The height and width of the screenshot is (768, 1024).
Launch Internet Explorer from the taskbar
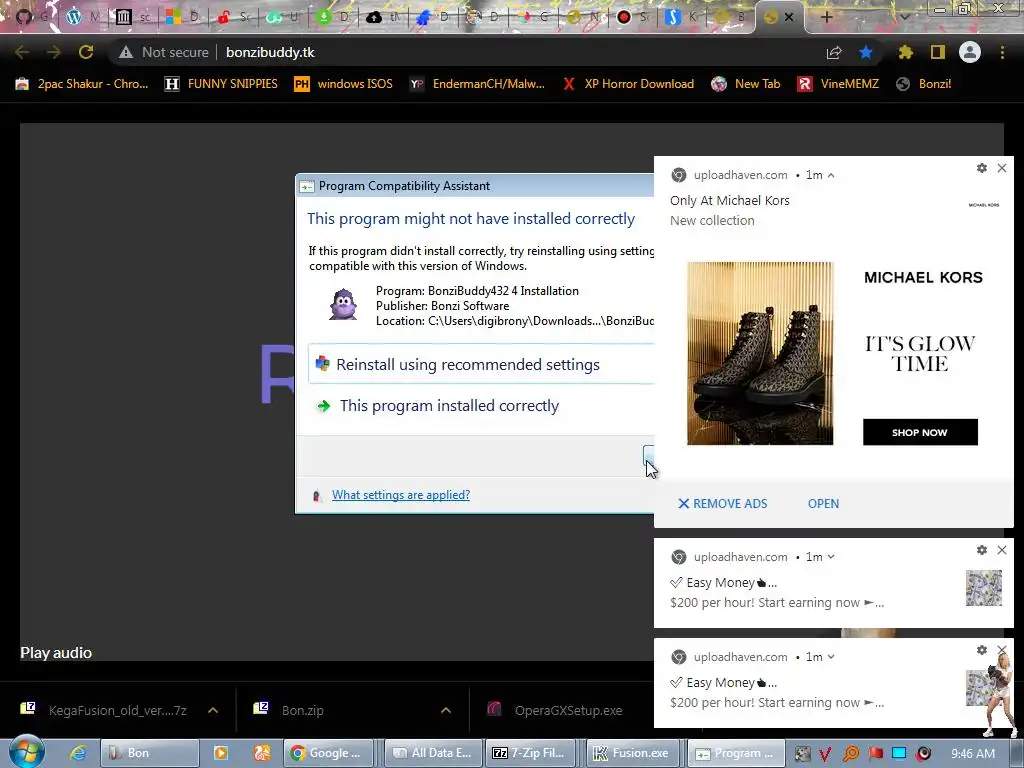78,753
